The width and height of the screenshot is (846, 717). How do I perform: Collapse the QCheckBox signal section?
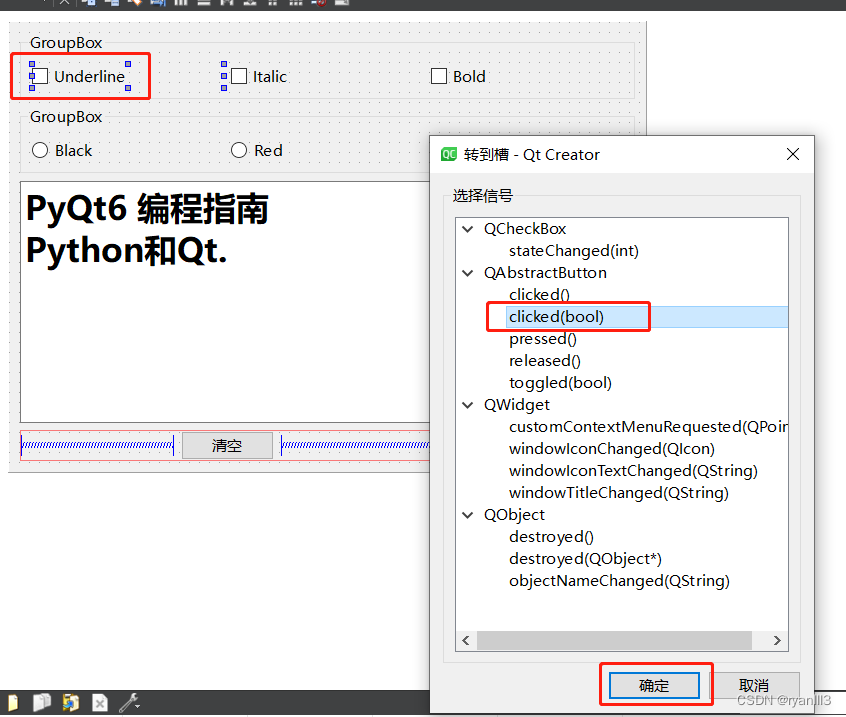point(467,228)
